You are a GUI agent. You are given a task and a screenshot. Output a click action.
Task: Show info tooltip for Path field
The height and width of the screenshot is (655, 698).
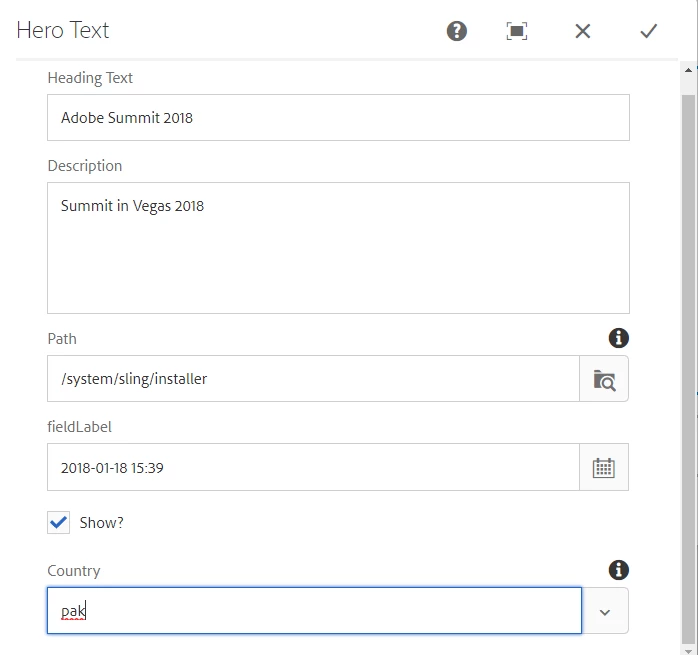[x=619, y=338]
